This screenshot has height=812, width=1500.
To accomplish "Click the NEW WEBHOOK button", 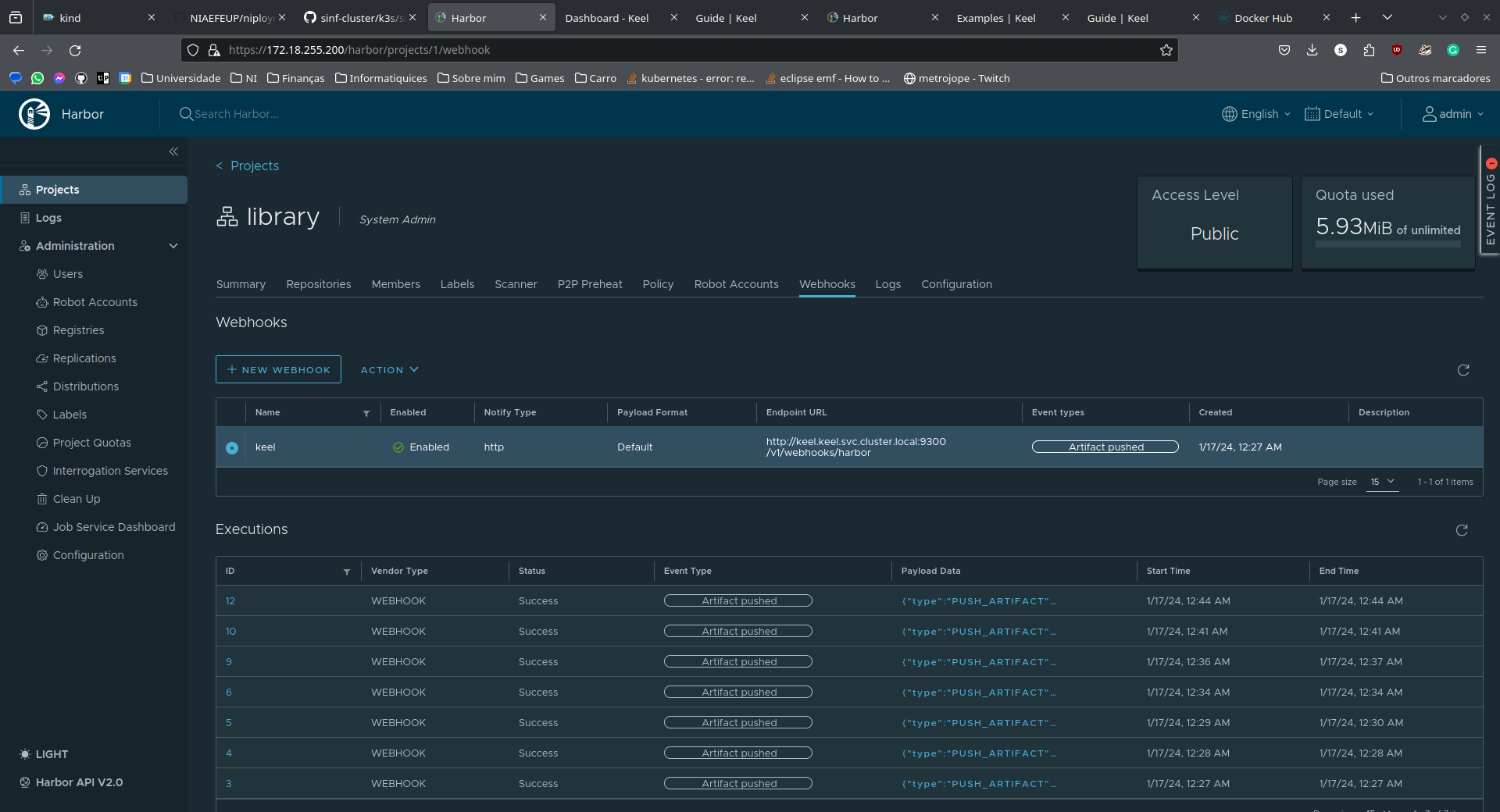I will point(278,370).
